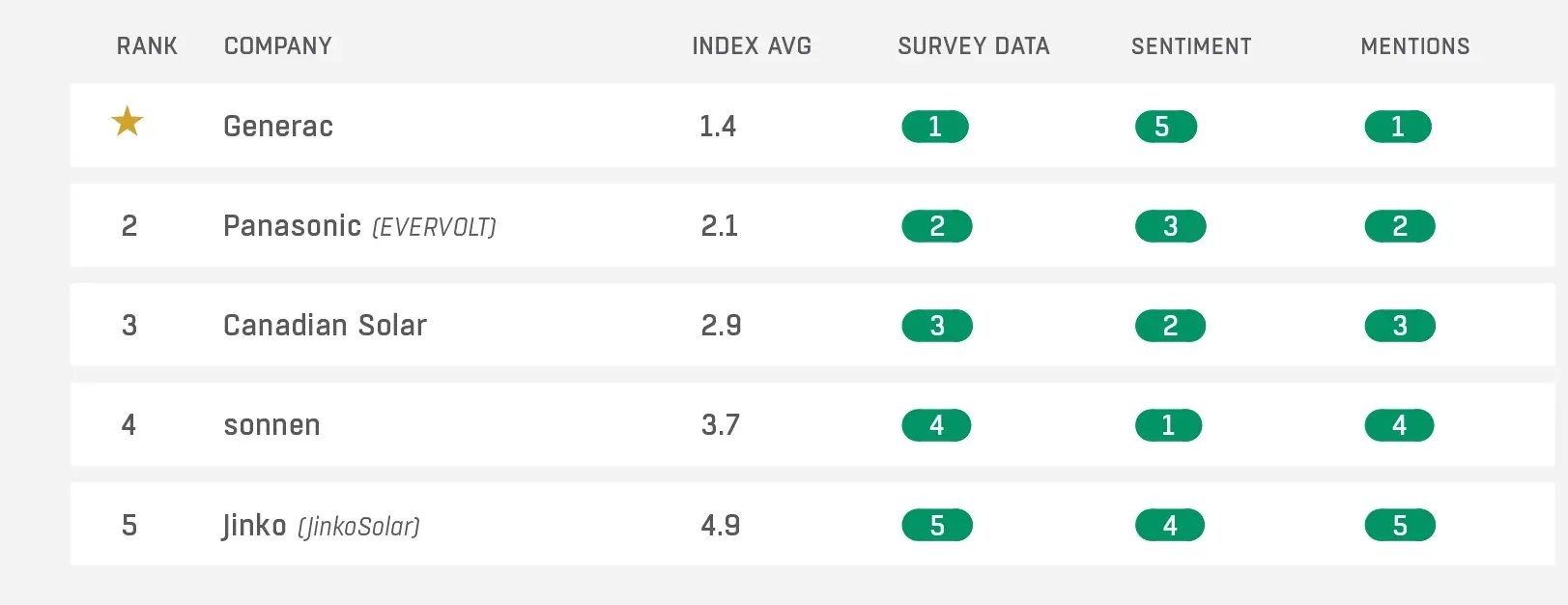
Task: Select the Canadian Solar company name
Action: [x=325, y=326]
